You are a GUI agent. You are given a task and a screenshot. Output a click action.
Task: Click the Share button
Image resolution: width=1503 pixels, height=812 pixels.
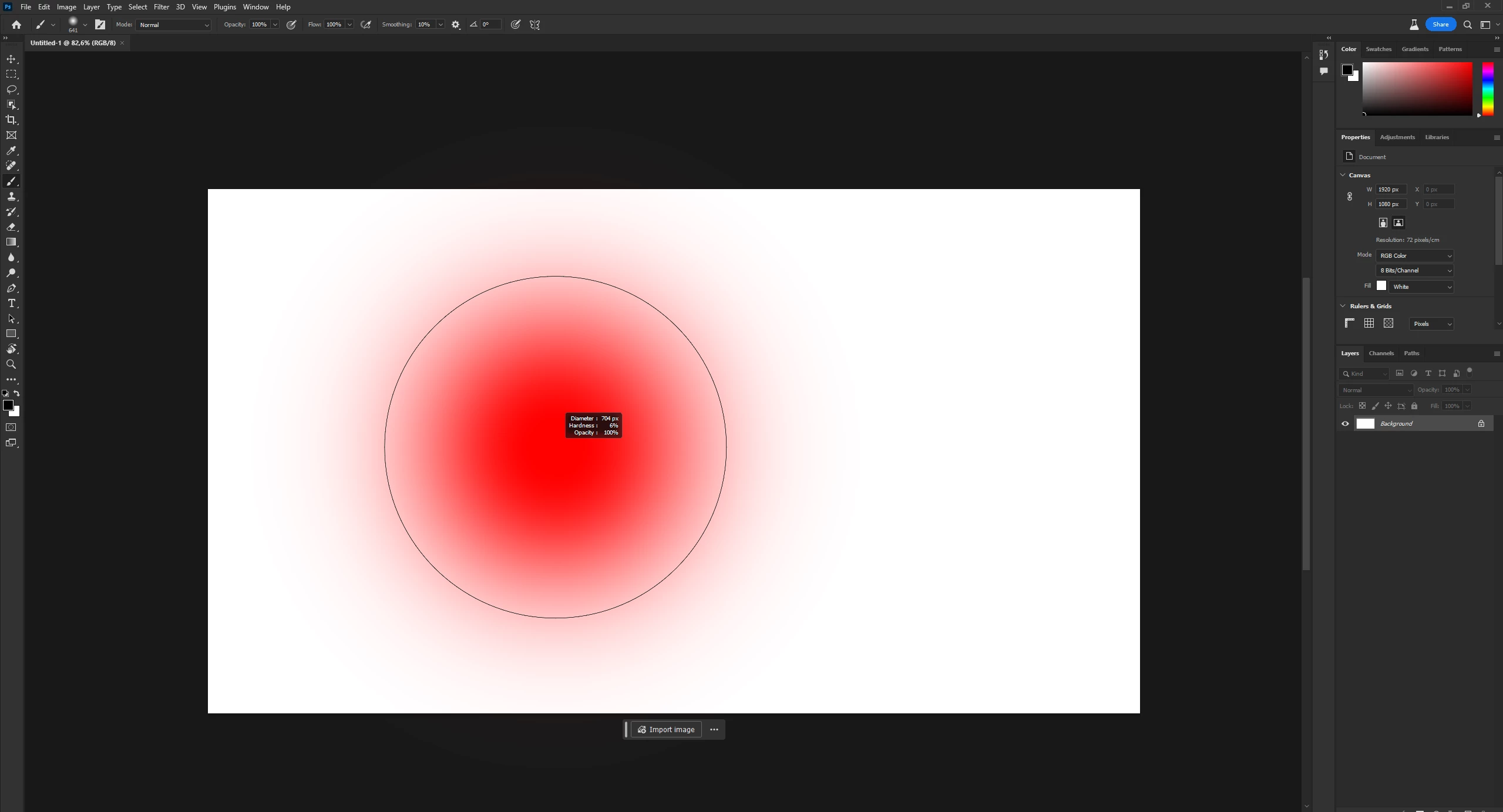point(1440,25)
